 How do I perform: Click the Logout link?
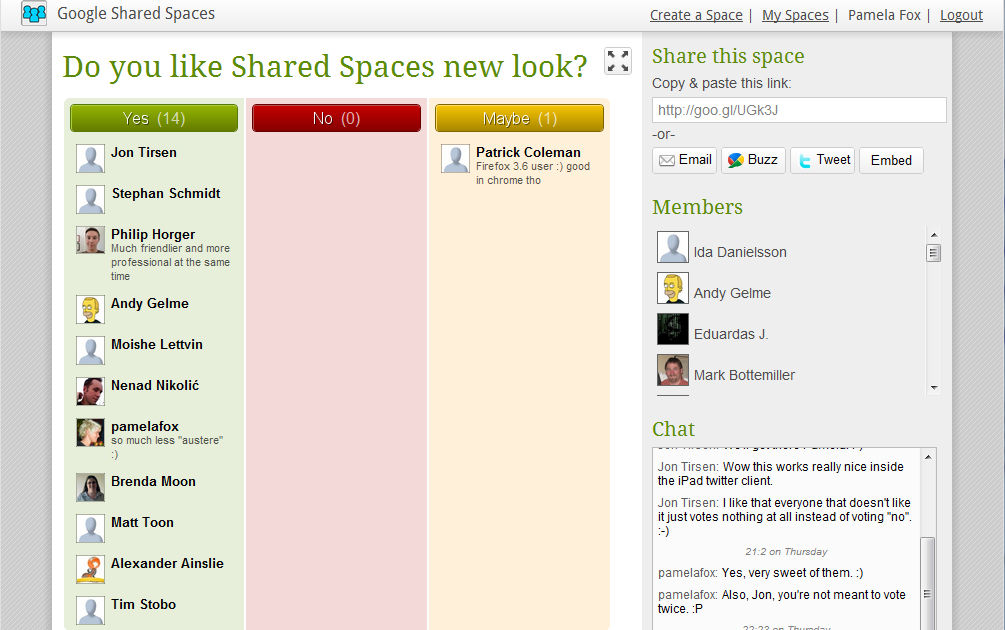[961, 14]
